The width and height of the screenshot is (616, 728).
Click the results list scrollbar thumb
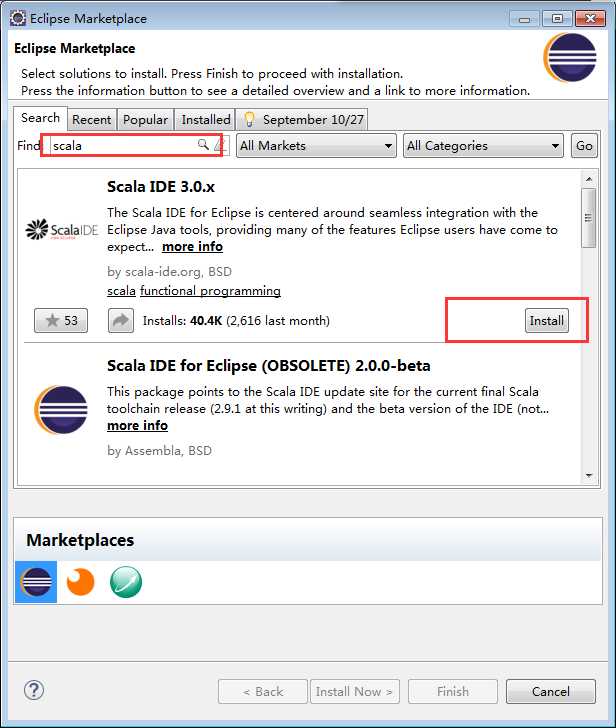589,217
